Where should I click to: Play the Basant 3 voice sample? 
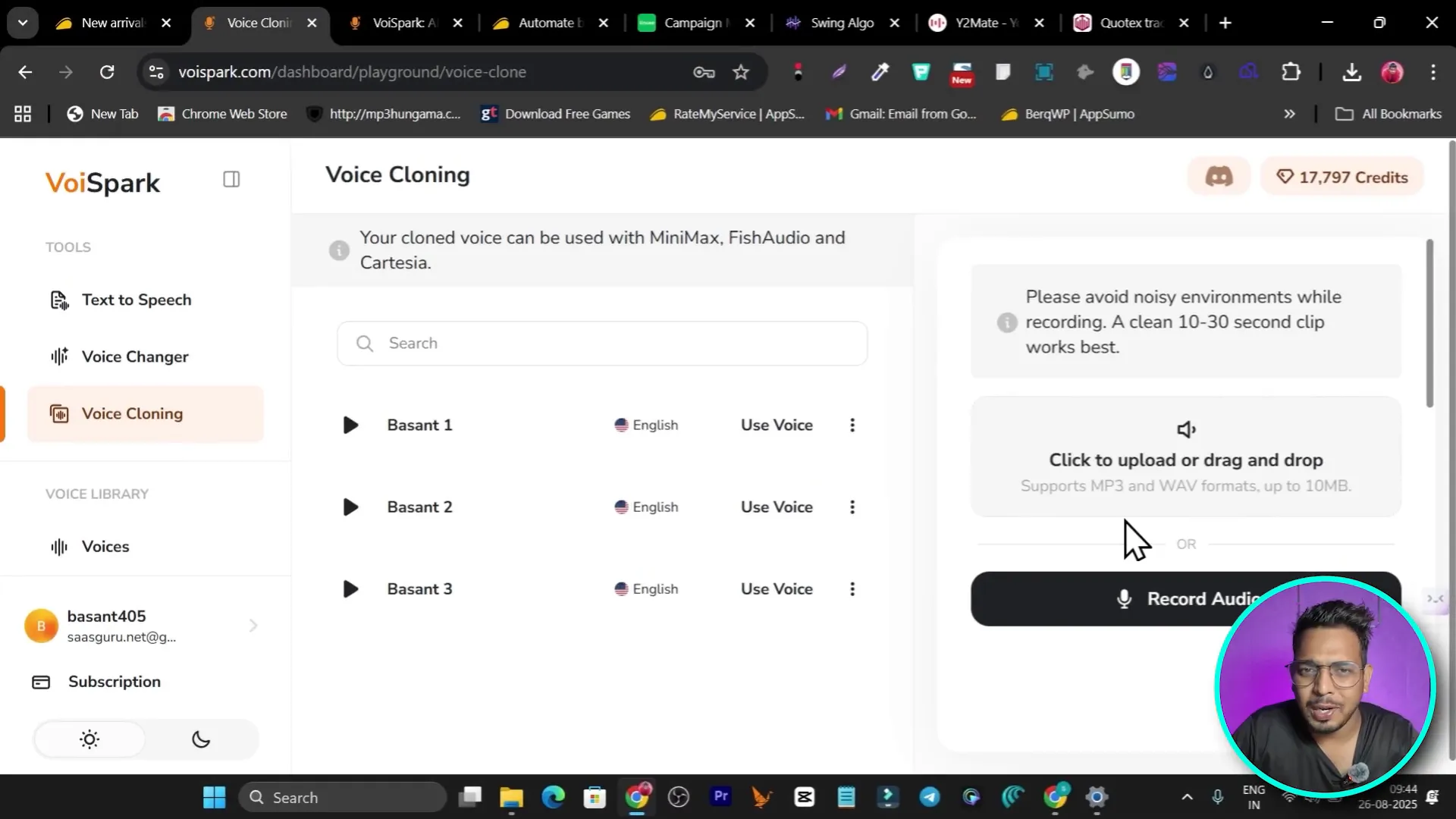click(x=350, y=589)
